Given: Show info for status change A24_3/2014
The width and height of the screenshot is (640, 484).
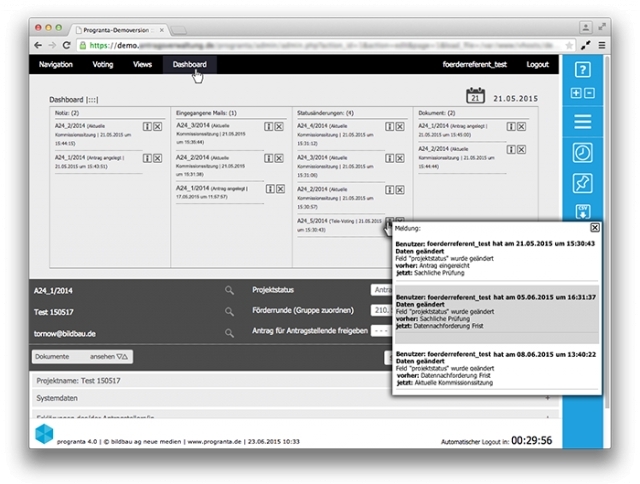Looking at the screenshot, I should click(x=389, y=158).
